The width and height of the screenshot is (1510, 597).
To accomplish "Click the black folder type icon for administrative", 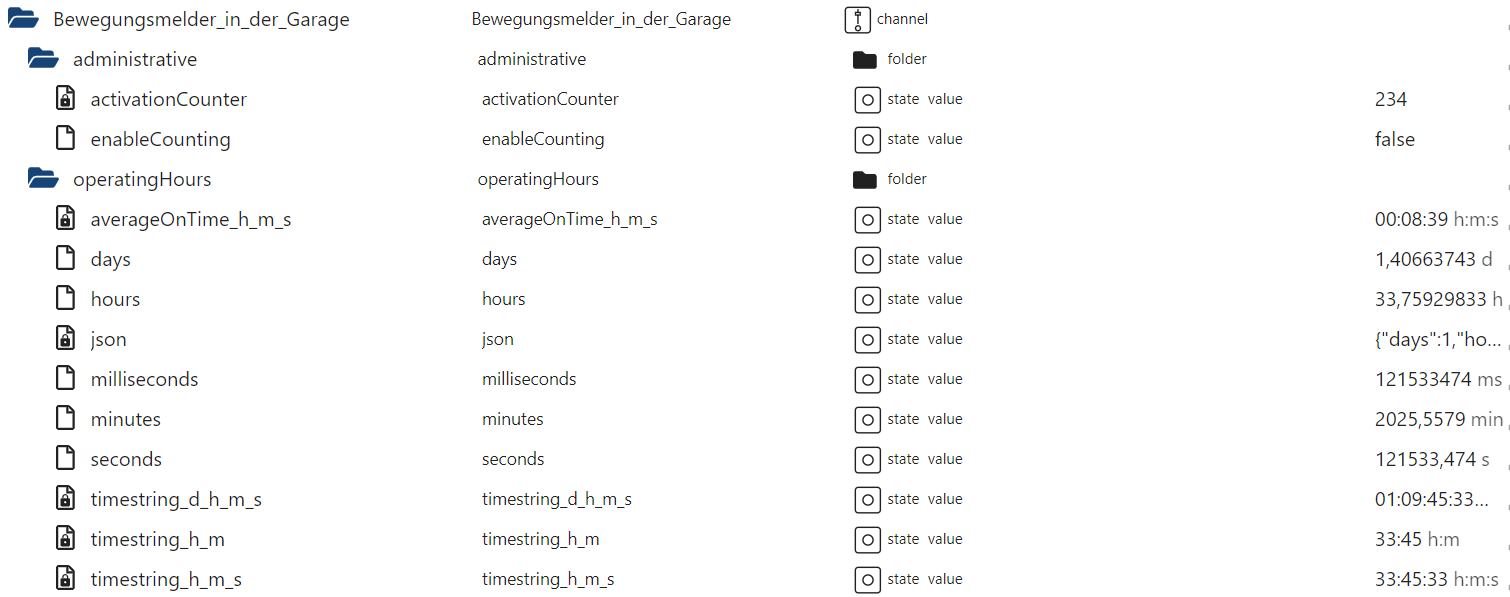I will (864, 59).
